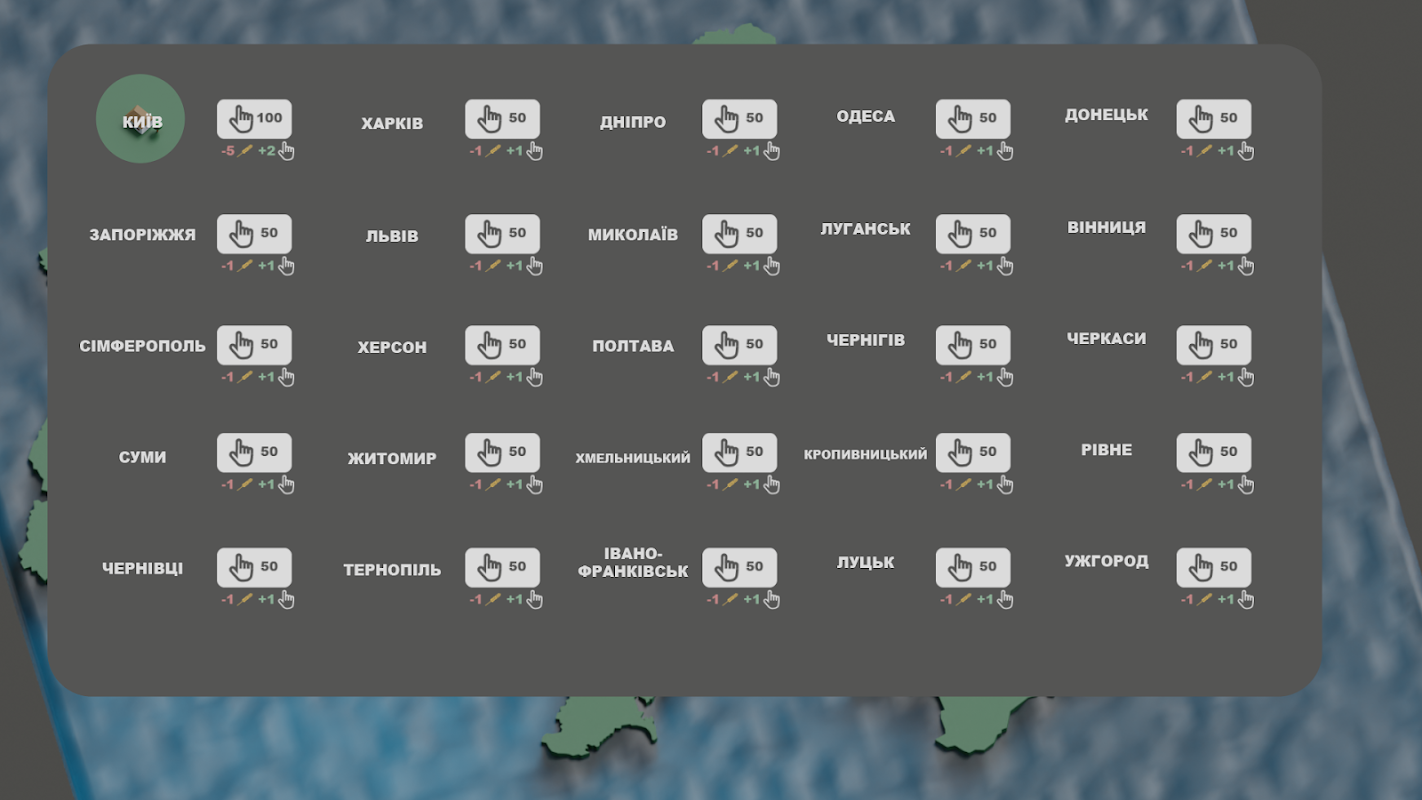Tap the Луганськ 50-click button
1422x800 pixels.
[x=973, y=234]
